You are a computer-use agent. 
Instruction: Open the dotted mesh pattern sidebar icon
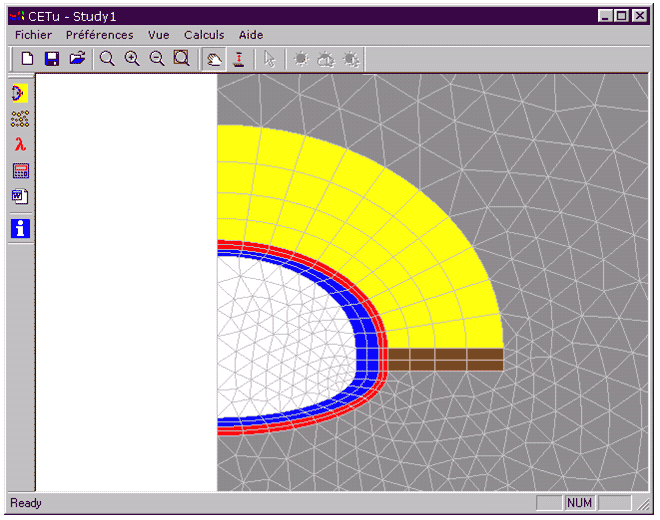pyautogui.click(x=20, y=119)
